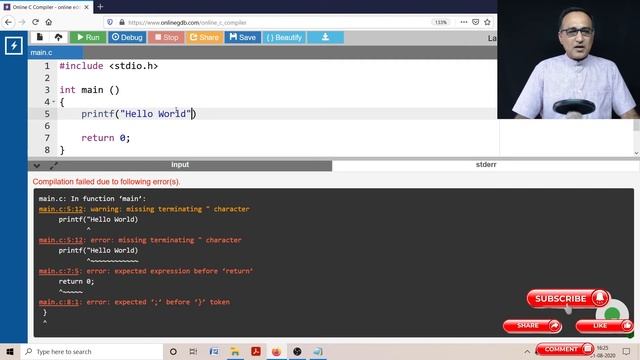Click line number 6 in the gutter

[47, 126]
